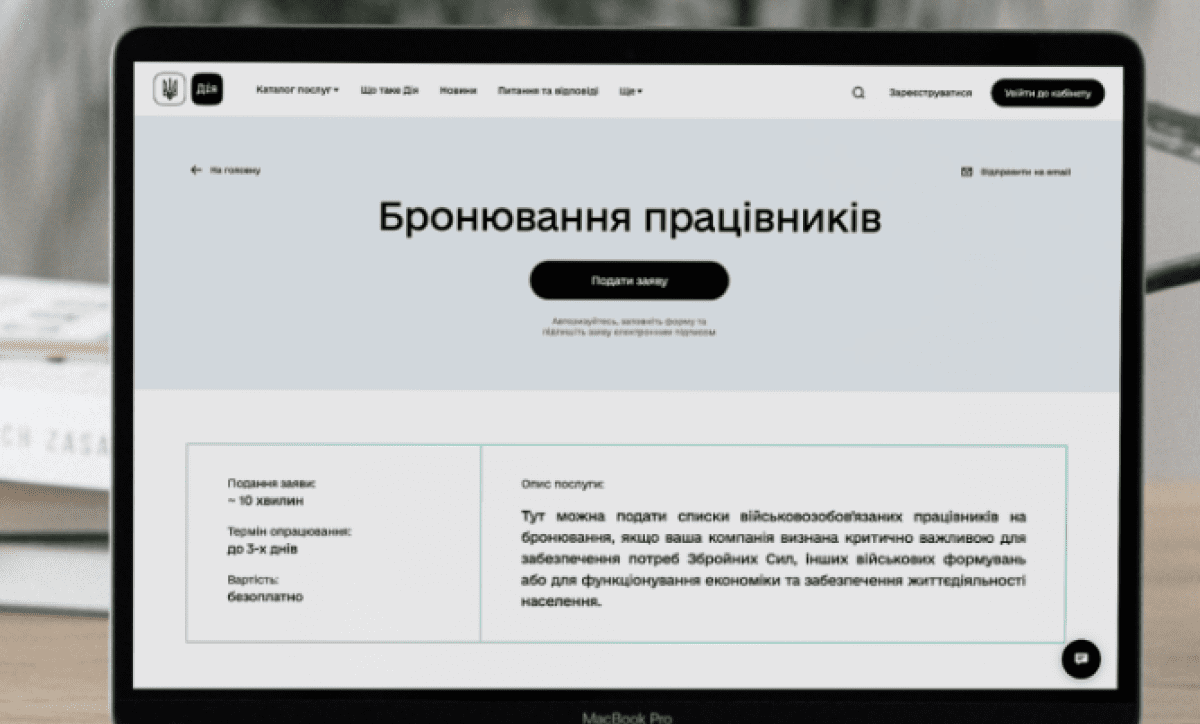Open Питання та відповіді menu item
1200x724 pixels.
pyautogui.click(x=548, y=92)
